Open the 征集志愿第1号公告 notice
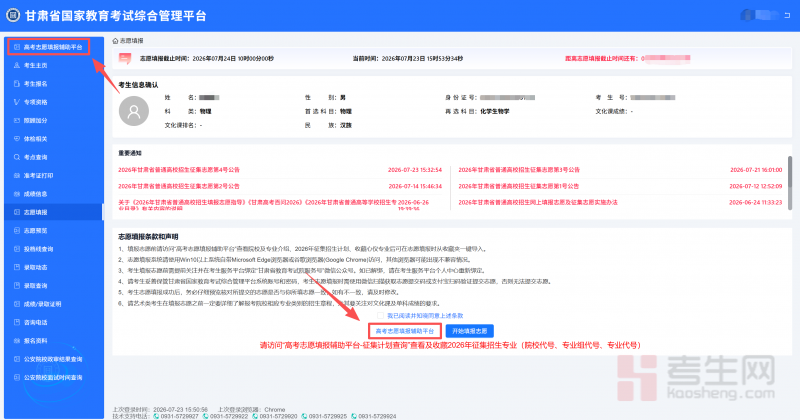This screenshot has width=800, height=420. point(518,186)
